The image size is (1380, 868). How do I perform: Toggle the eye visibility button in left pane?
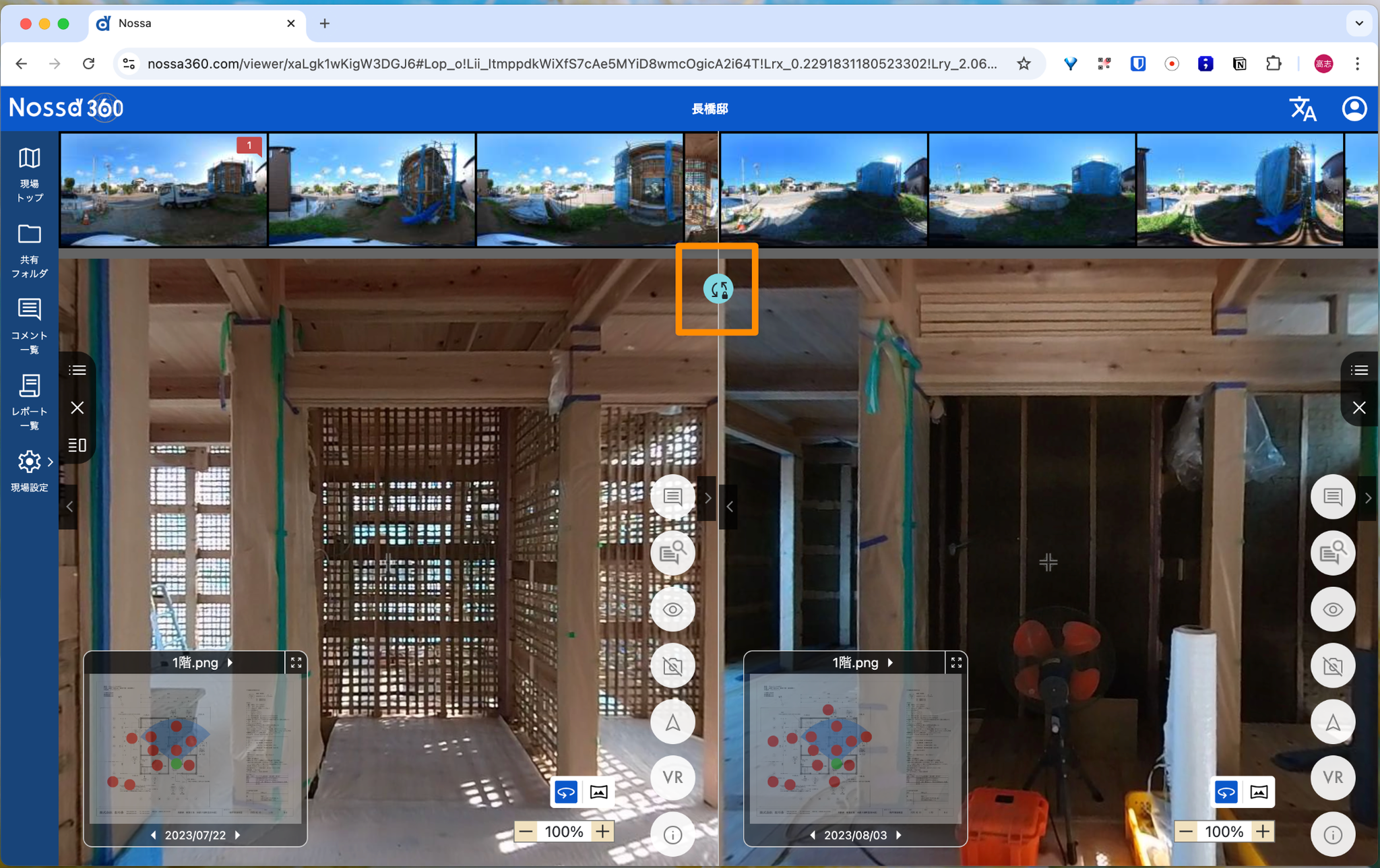click(672, 610)
